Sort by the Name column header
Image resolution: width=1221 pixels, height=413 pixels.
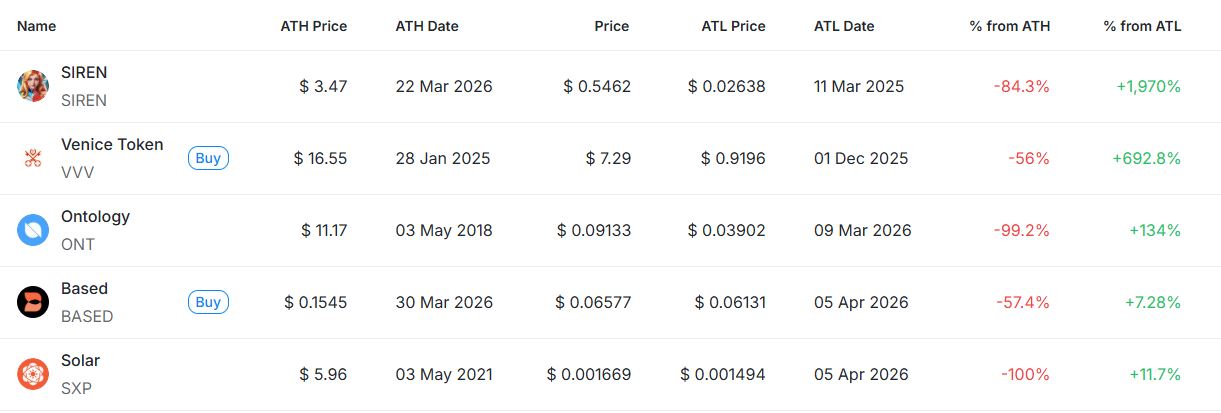pyautogui.click(x=37, y=26)
